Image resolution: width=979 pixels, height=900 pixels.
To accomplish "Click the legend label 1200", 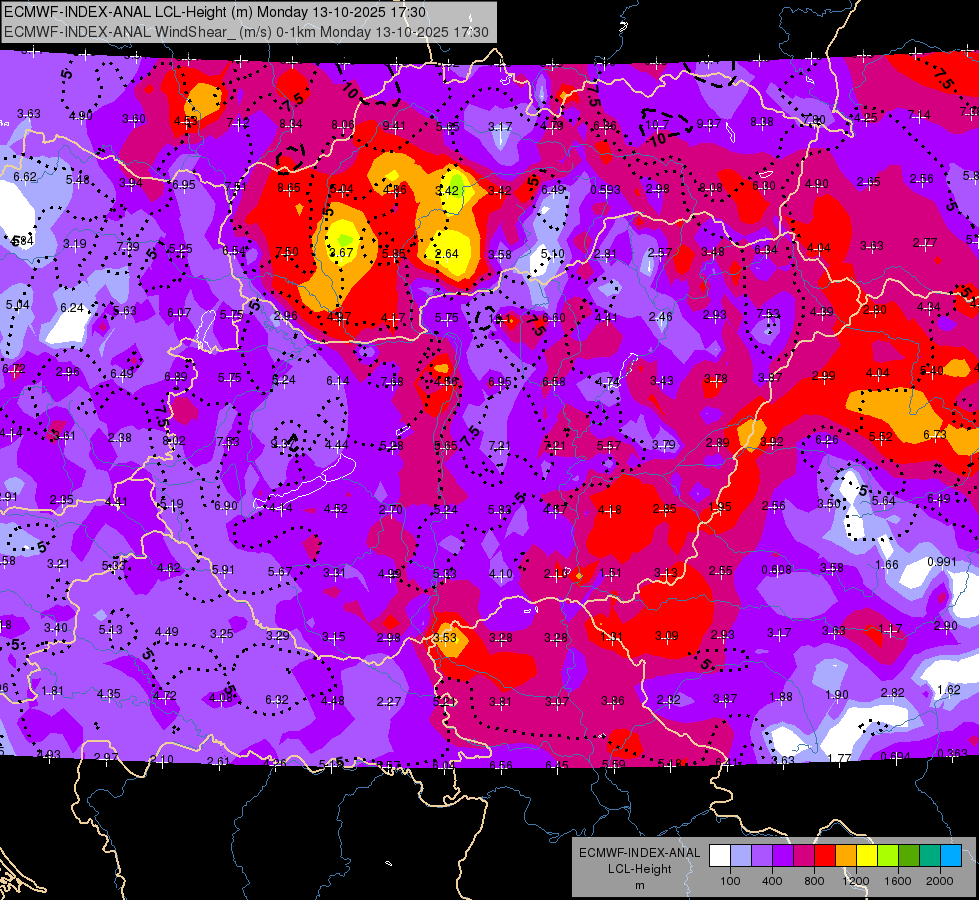I will click(x=856, y=881).
